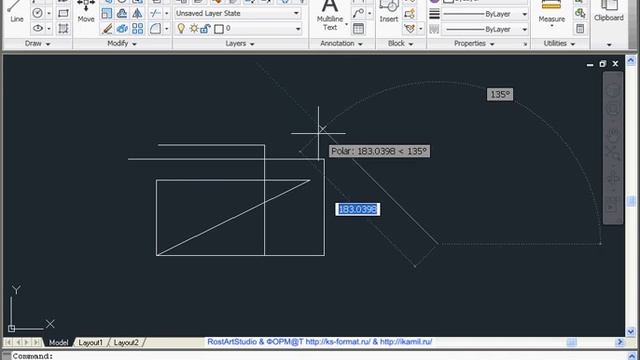Viewport: 640px width, 360px height.
Task: Expand the Modify panel
Action: pyautogui.click(x=122, y=43)
